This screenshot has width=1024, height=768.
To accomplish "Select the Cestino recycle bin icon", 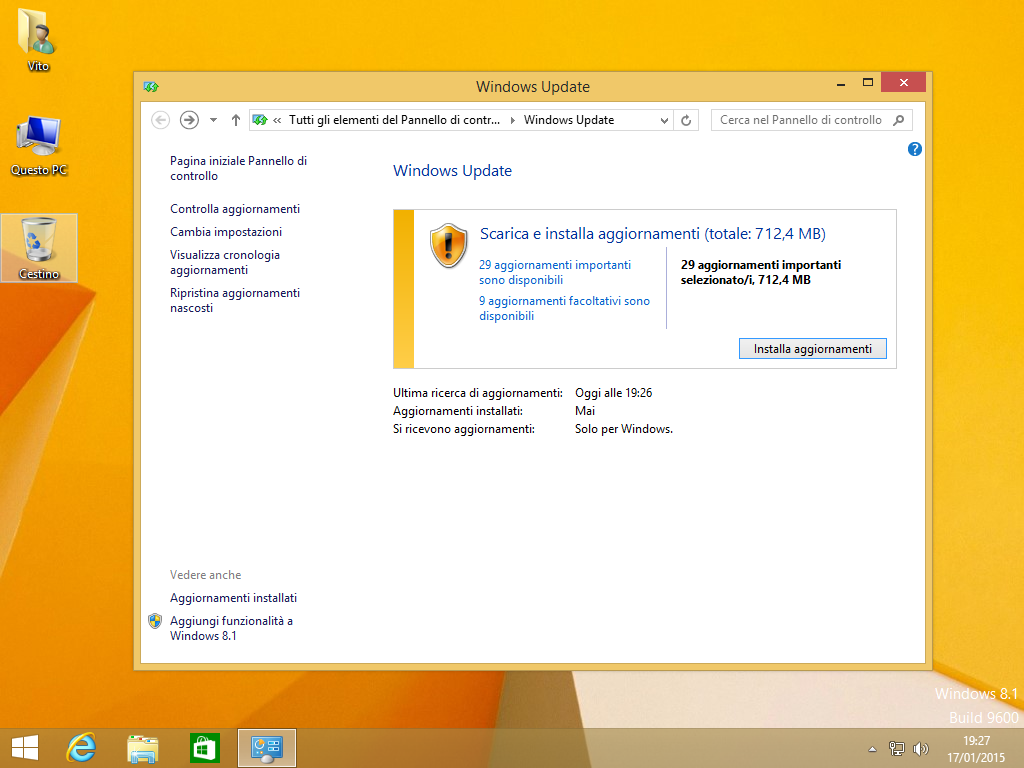I will coord(39,248).
